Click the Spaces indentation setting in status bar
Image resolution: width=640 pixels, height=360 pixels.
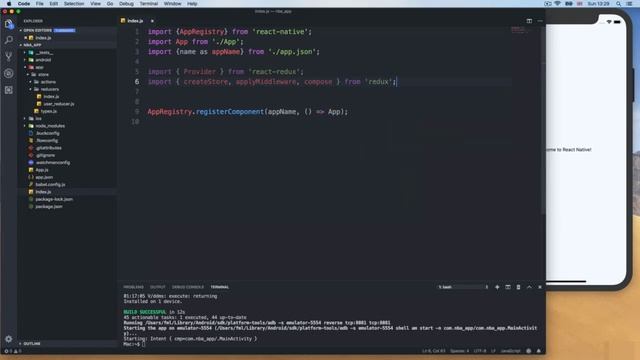point(460,351)
